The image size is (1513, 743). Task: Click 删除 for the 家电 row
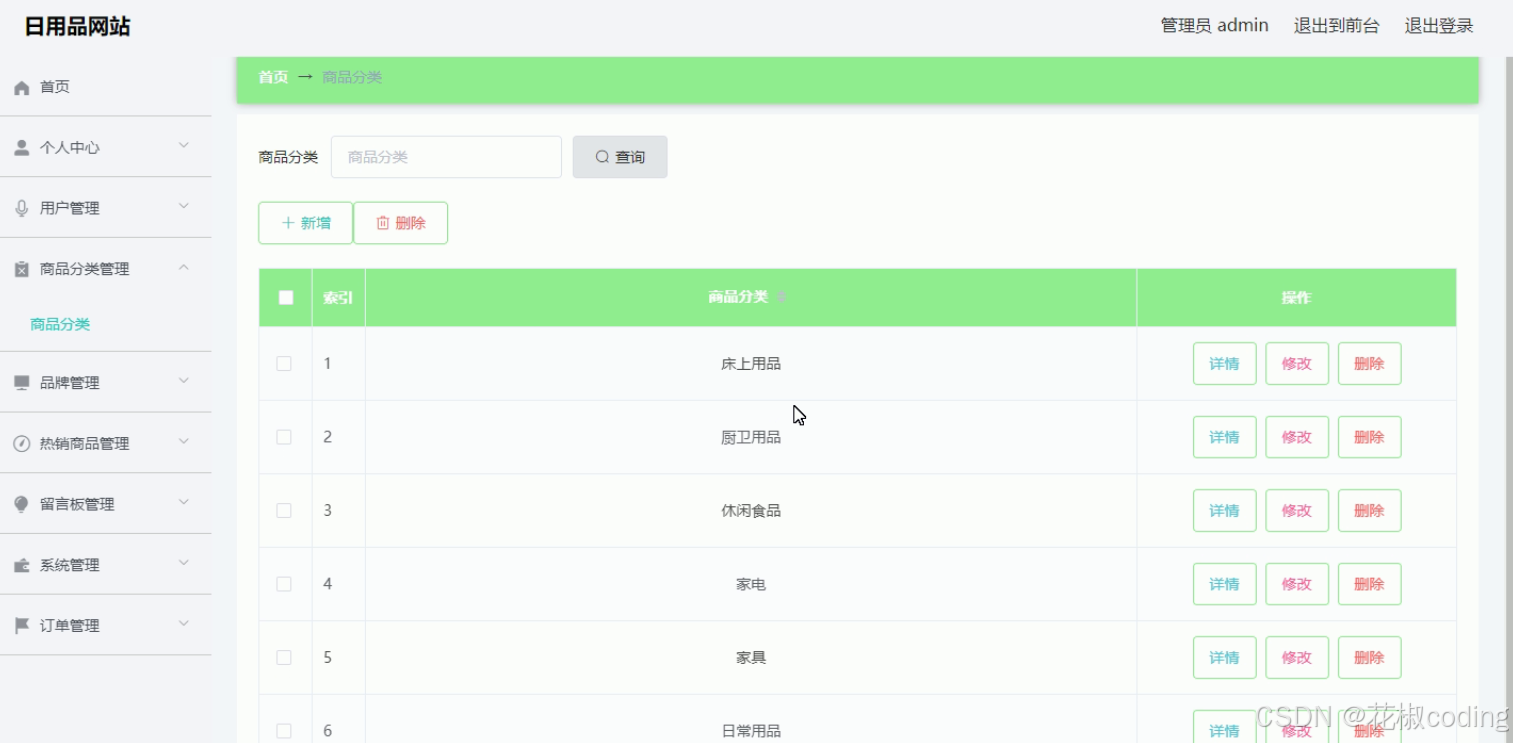coord(1369,584)
